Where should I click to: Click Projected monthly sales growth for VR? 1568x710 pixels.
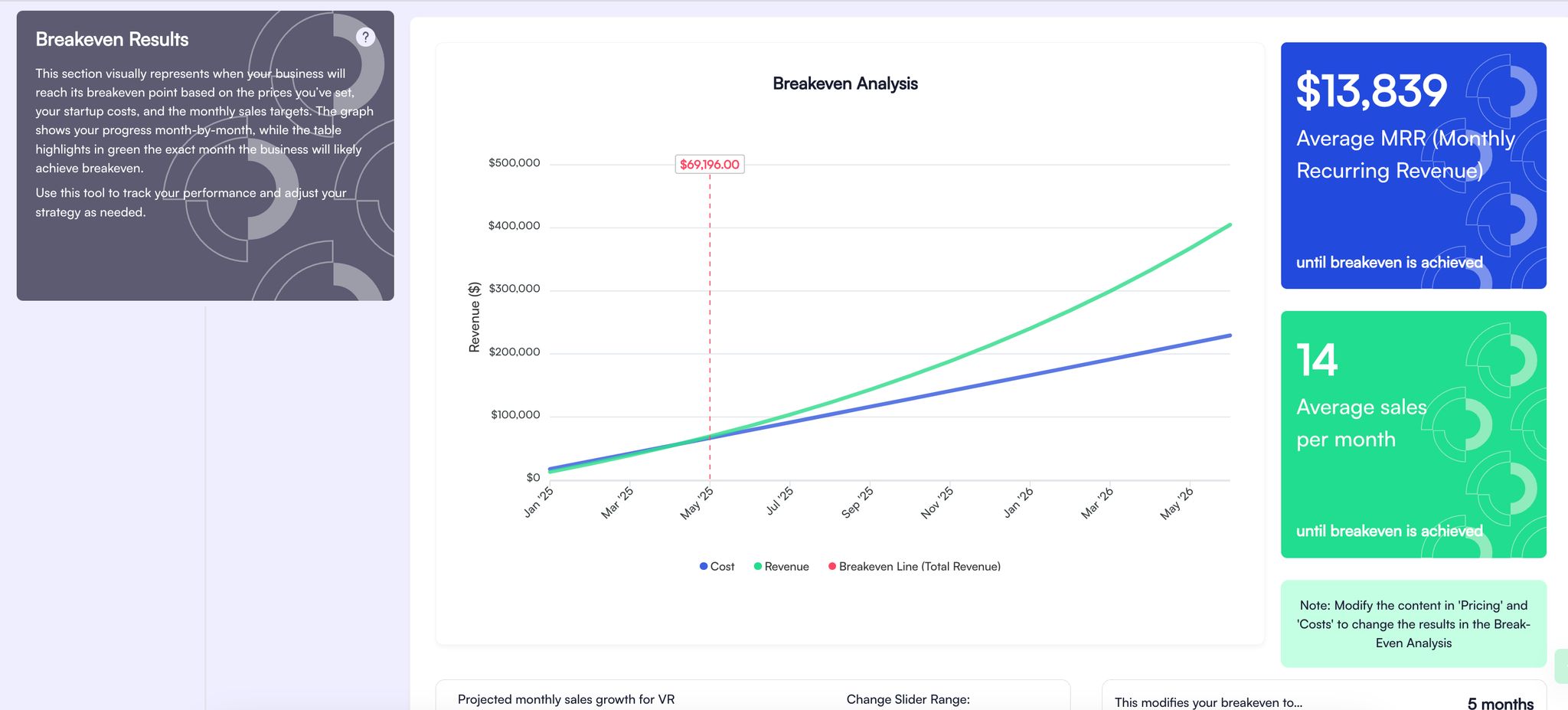point(566,699)
